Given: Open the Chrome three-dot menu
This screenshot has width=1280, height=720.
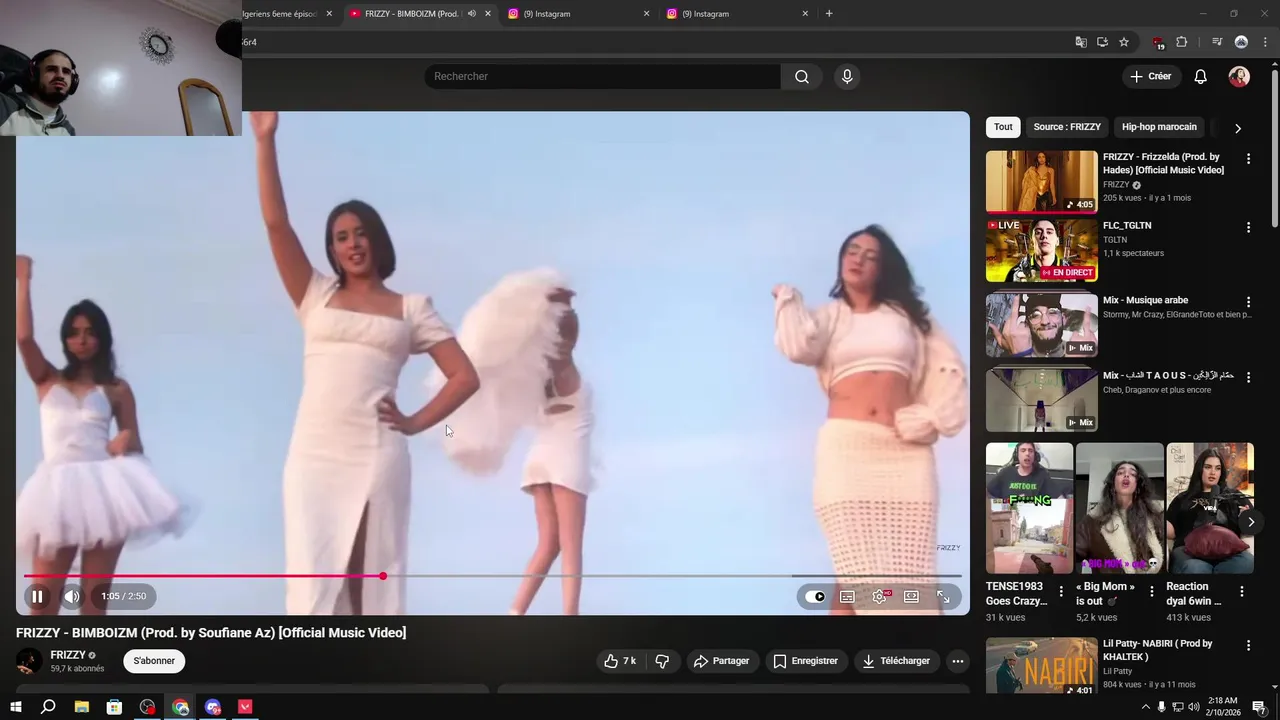Looking at the screenshot, I should tap(1264, 42).
